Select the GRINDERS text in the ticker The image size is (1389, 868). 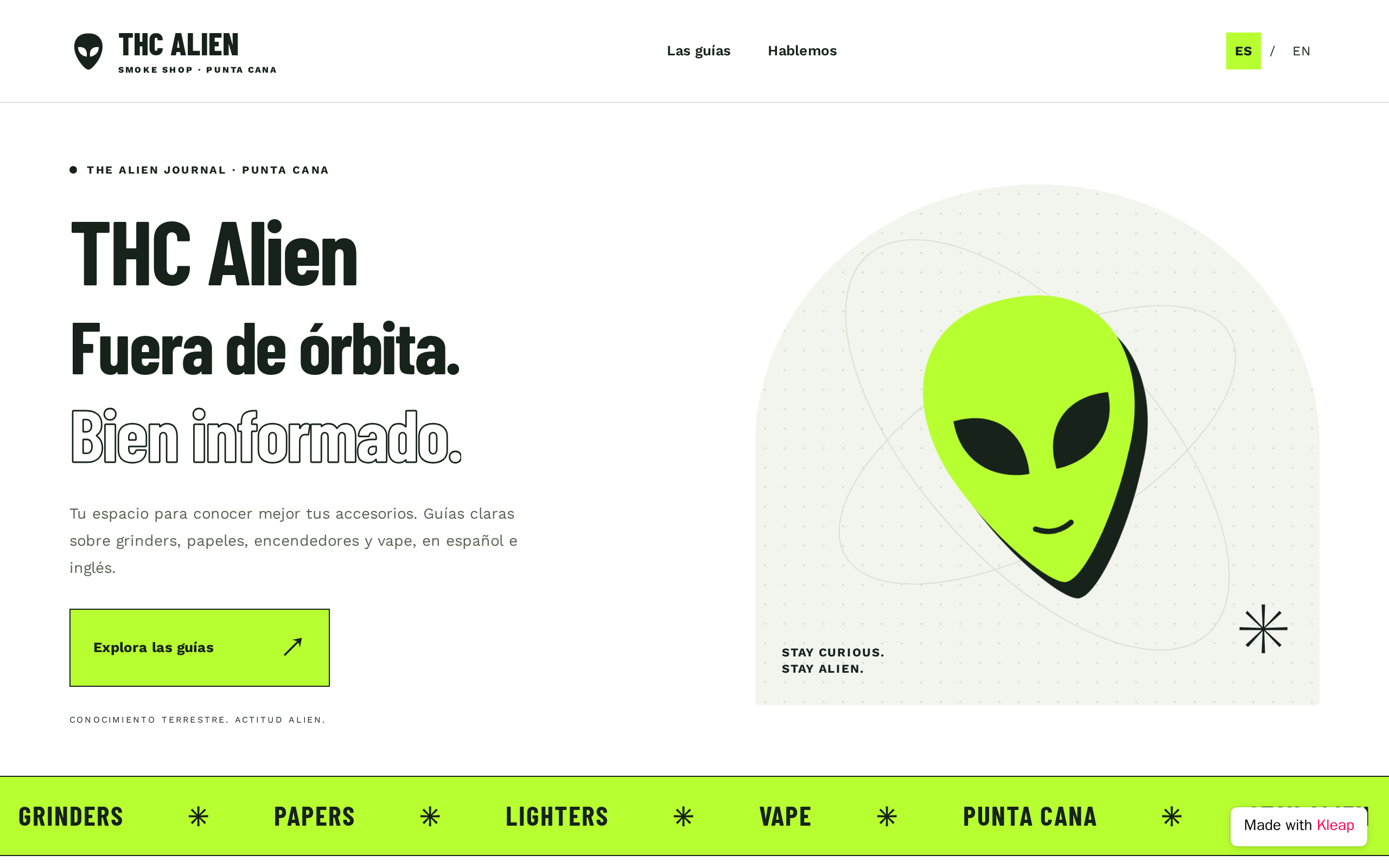point(71,816)
